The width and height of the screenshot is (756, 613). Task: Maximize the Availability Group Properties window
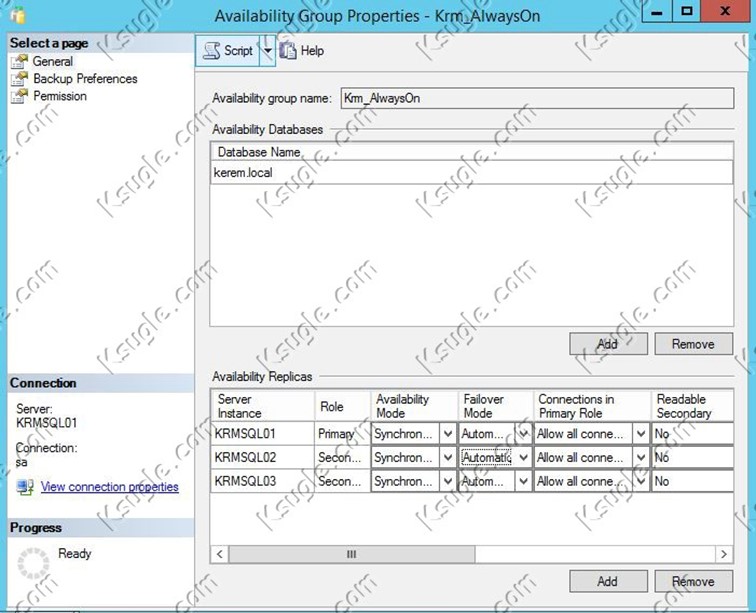click(687, 11)
